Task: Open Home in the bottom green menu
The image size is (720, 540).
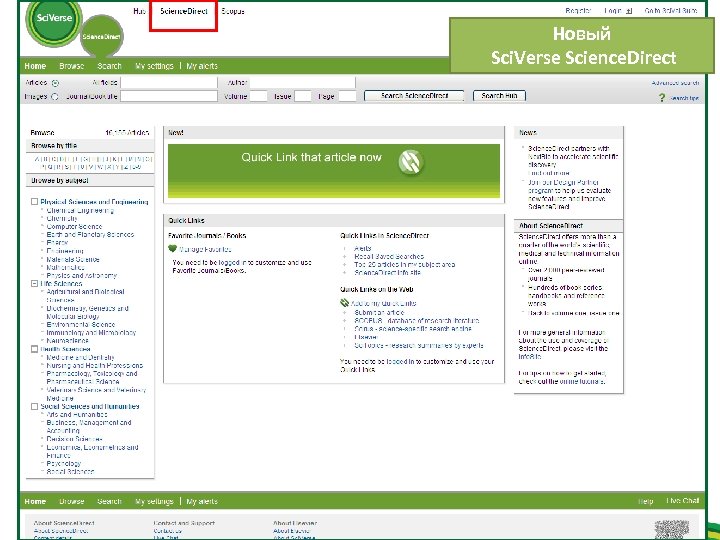Action: point(35,501)
